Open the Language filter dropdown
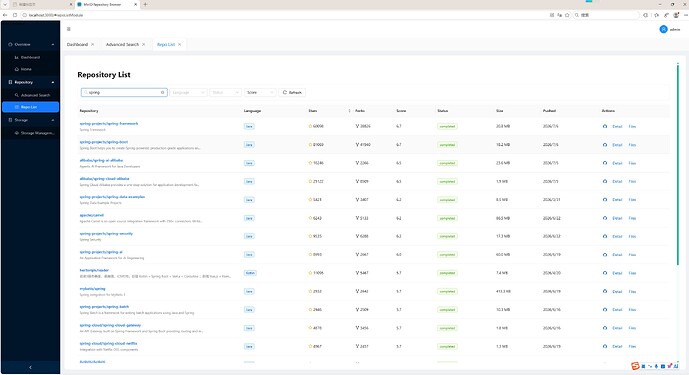Screen dimensions: 689x375 click(x=188, y=92)
